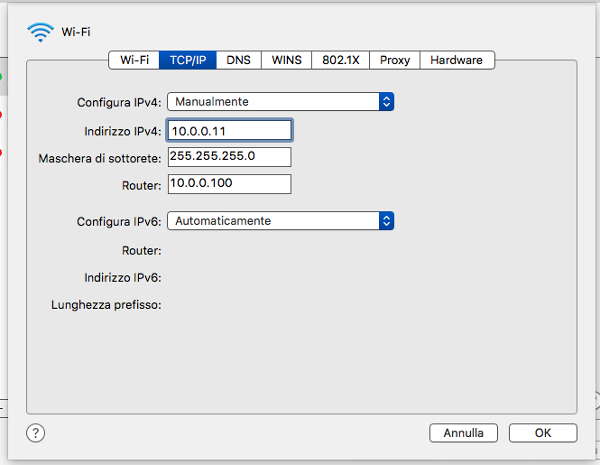Open the help question mark button
Image resolution: width=600 pixels, height=465 pixels.
[x=36, y=433]
